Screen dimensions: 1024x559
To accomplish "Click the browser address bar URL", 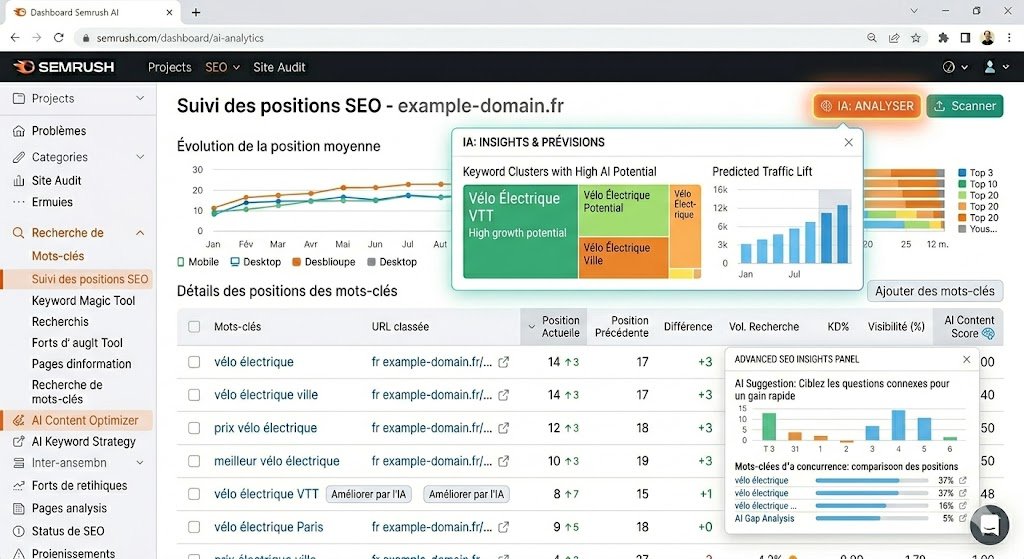I will (x=180, y=38).
